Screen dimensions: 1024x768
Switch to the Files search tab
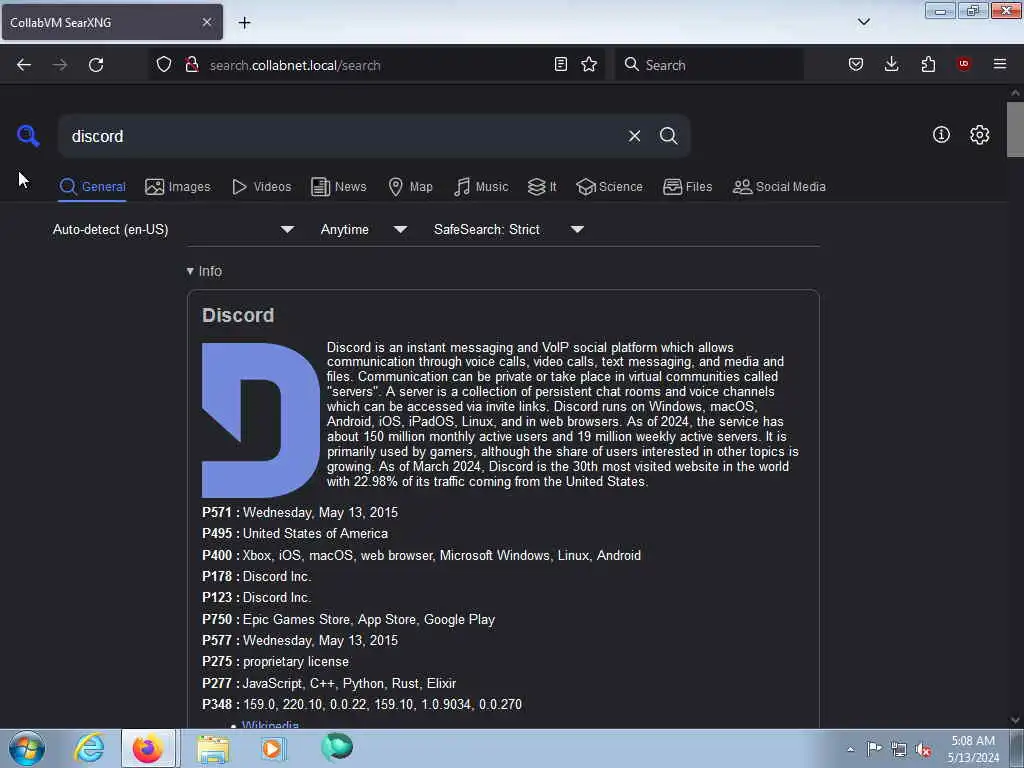tap(687, 187)
